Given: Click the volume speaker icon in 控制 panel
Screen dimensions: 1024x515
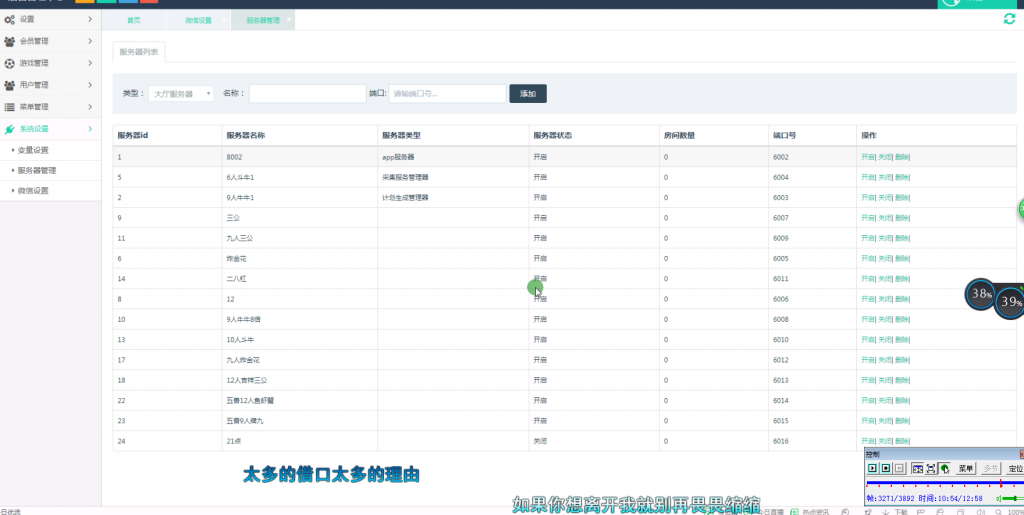Looking at the screenshot, I should (x=999, y=499).
